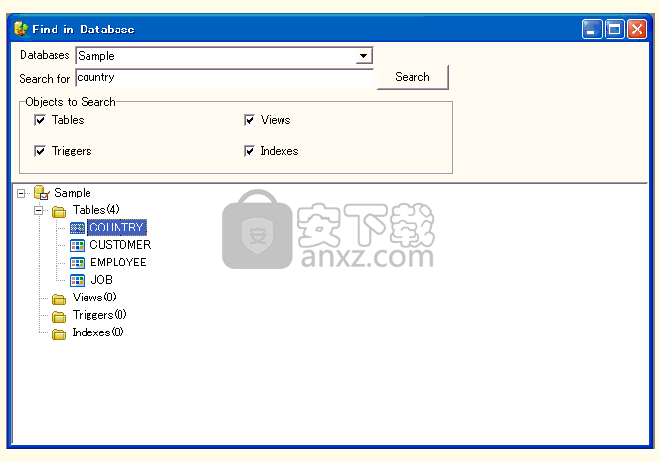Select the Triggers(0) node
Image resolution: width=660 pixels, height=462 pixels.
tap(99, 315)
